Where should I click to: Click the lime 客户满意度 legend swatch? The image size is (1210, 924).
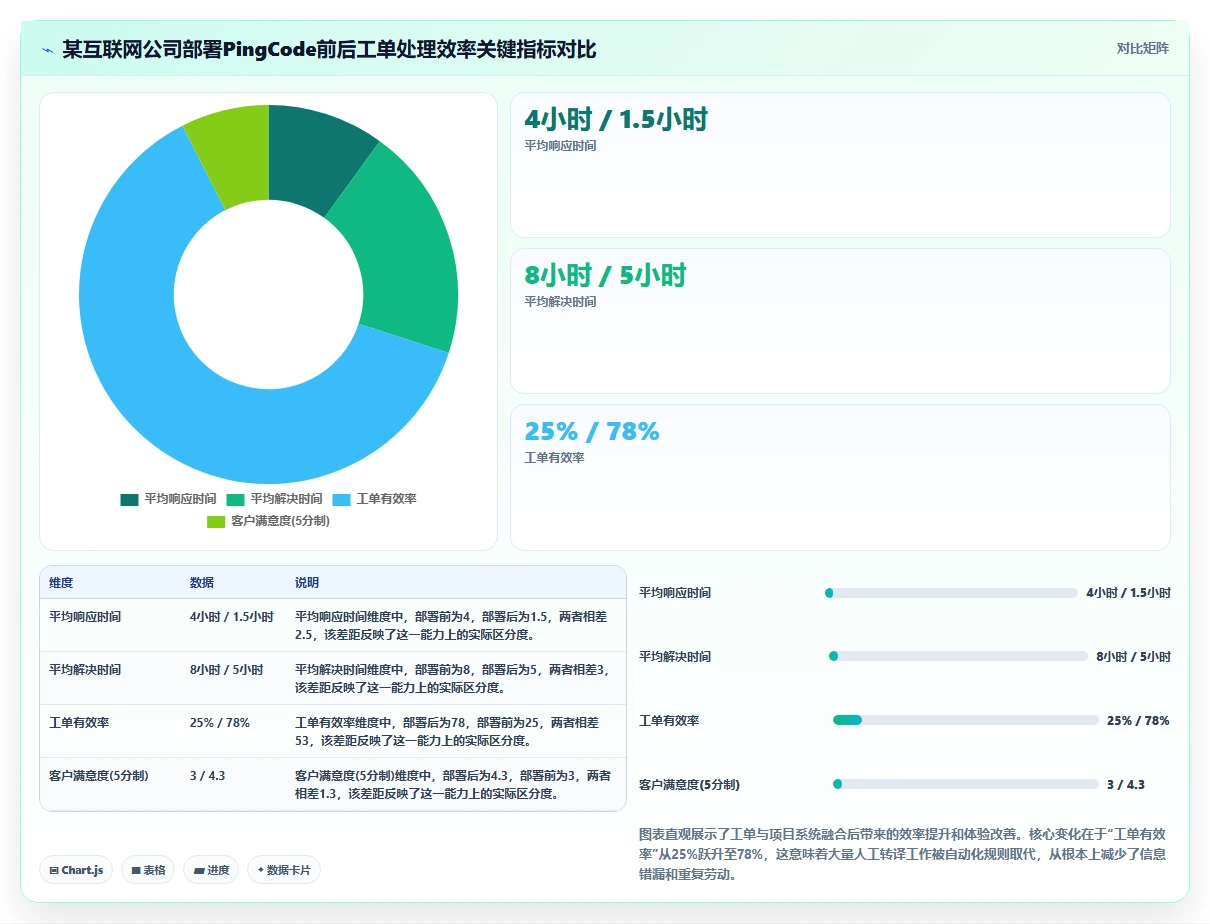[x=215, y=521]
